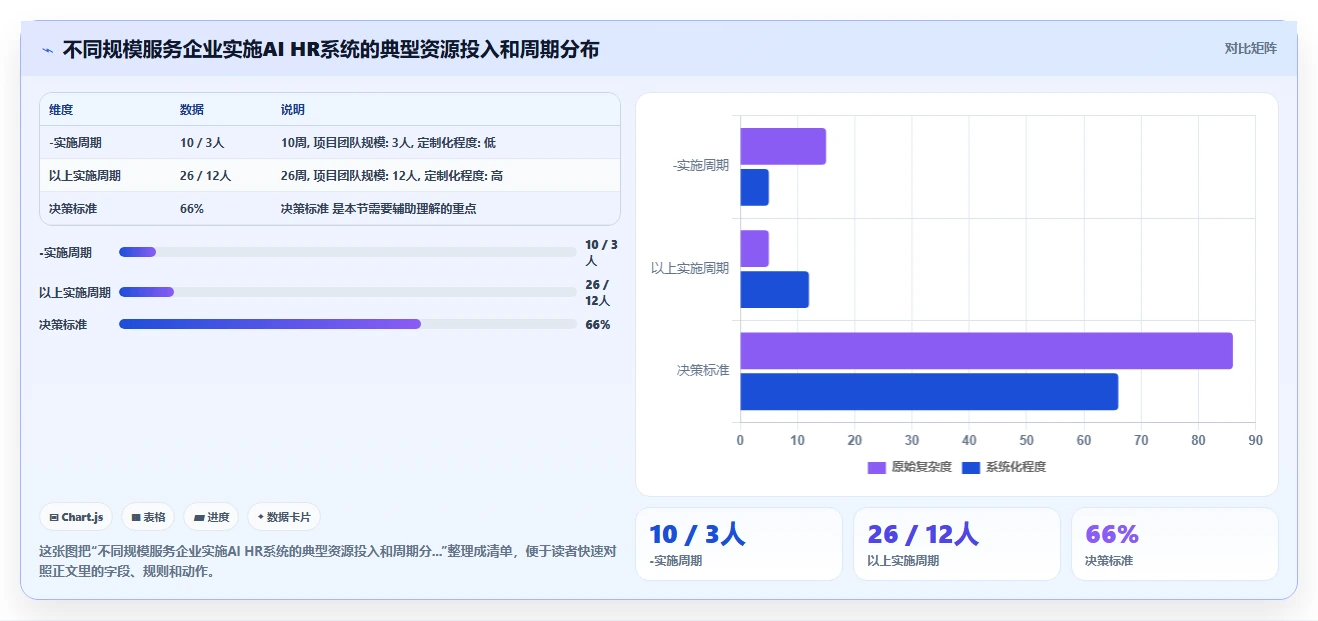The width and height of the screenshot is (1318, 621).
Task: Click the purple bar for 以上实施周期
Action: click(x=754, y=248)
